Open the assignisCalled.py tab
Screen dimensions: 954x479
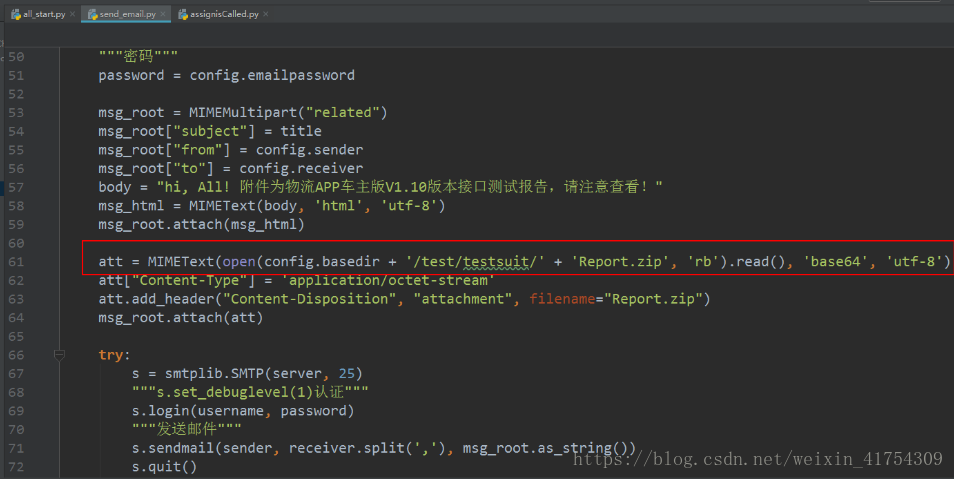coord(224,14)
